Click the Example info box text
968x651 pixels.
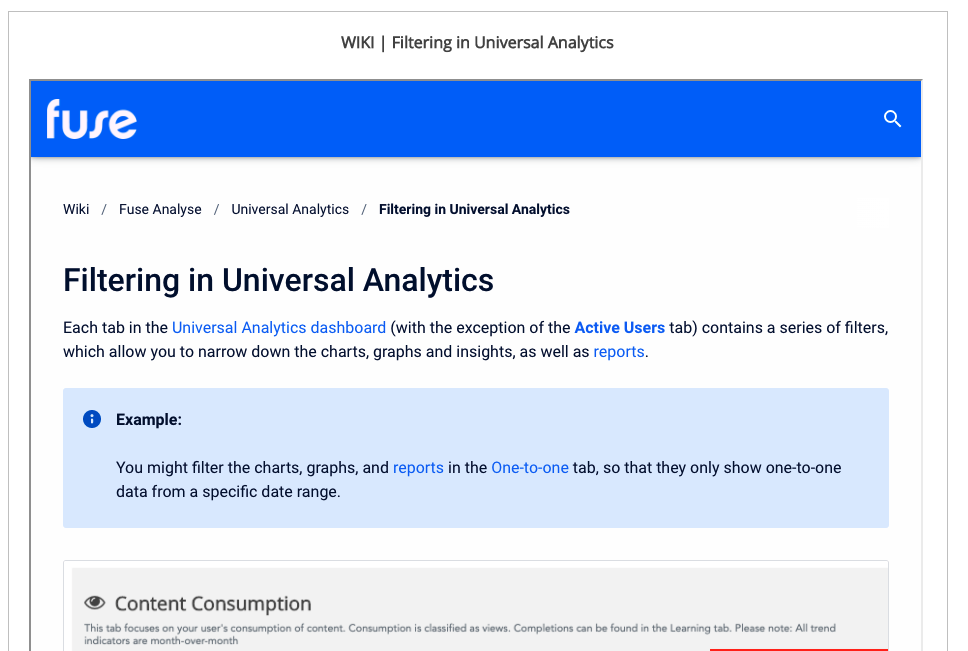pyautogui.click(x=478, y=479)
